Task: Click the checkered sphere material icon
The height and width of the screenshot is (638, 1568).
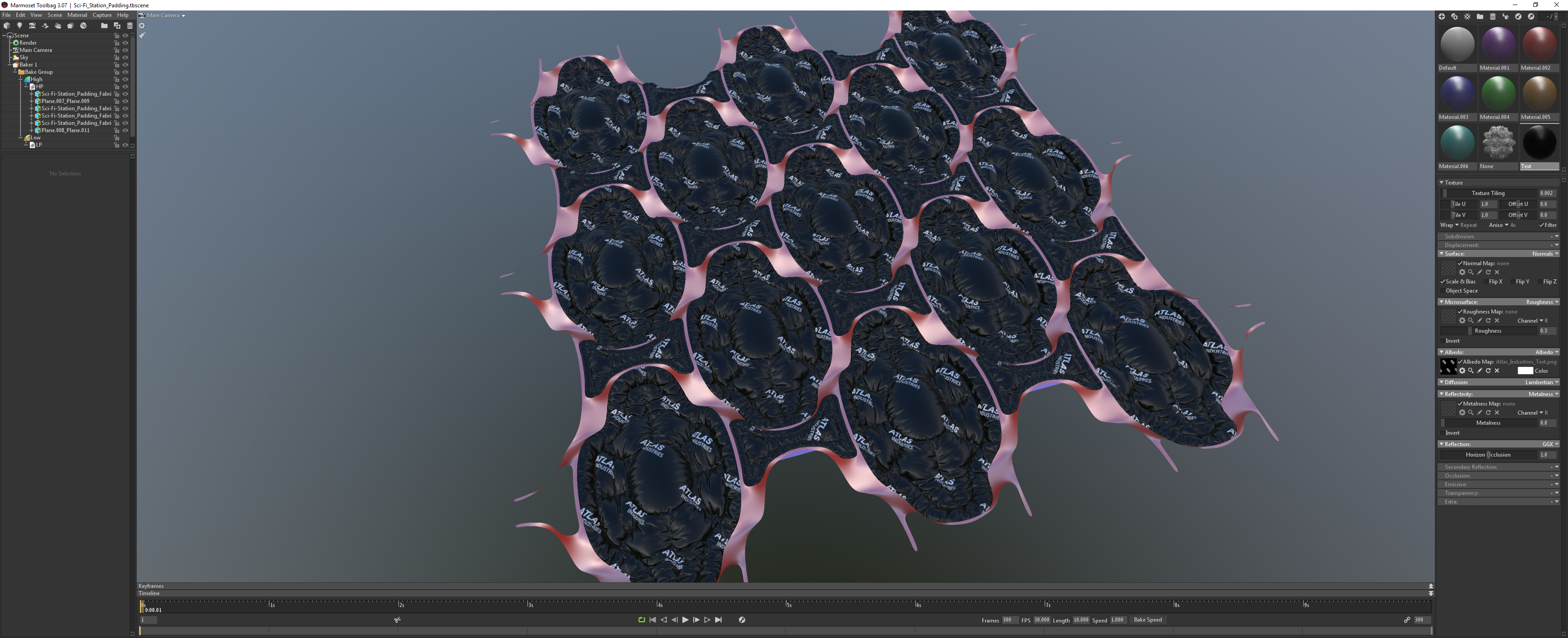Action: point(1467,16)
